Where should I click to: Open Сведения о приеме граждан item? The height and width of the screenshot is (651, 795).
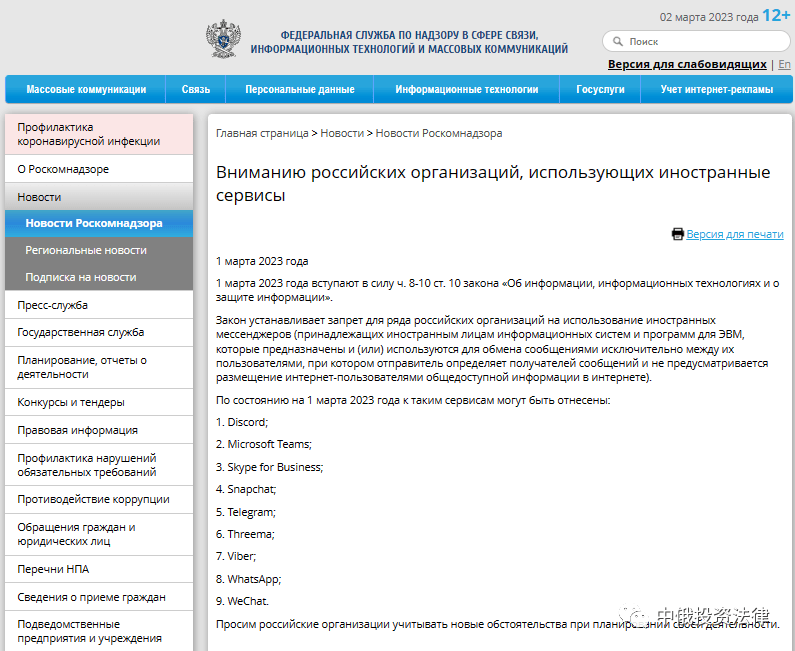click(x=99, y=597)
